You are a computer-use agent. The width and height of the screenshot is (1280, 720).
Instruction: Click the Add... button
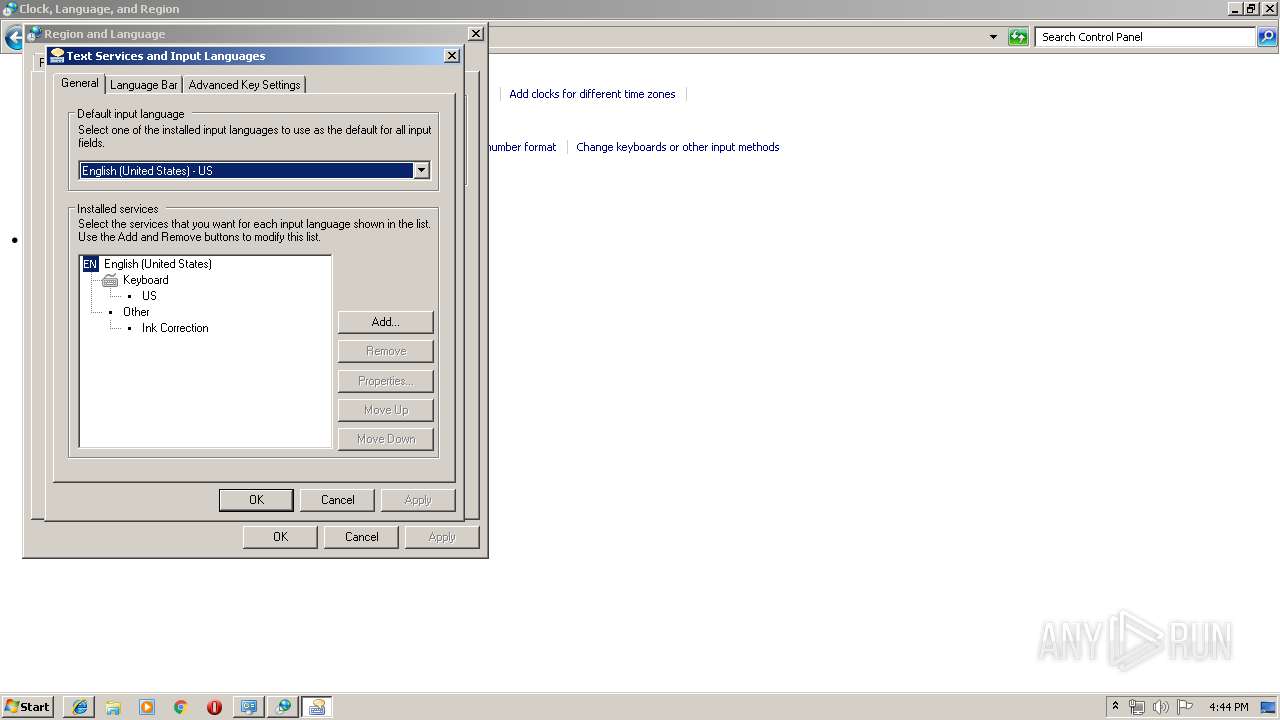386,322
